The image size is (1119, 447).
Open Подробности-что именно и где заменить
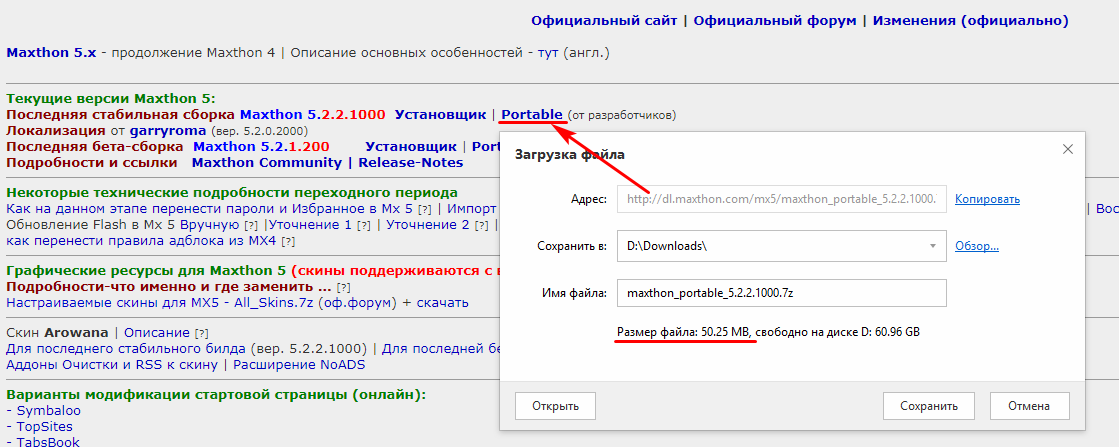point(168,286)
